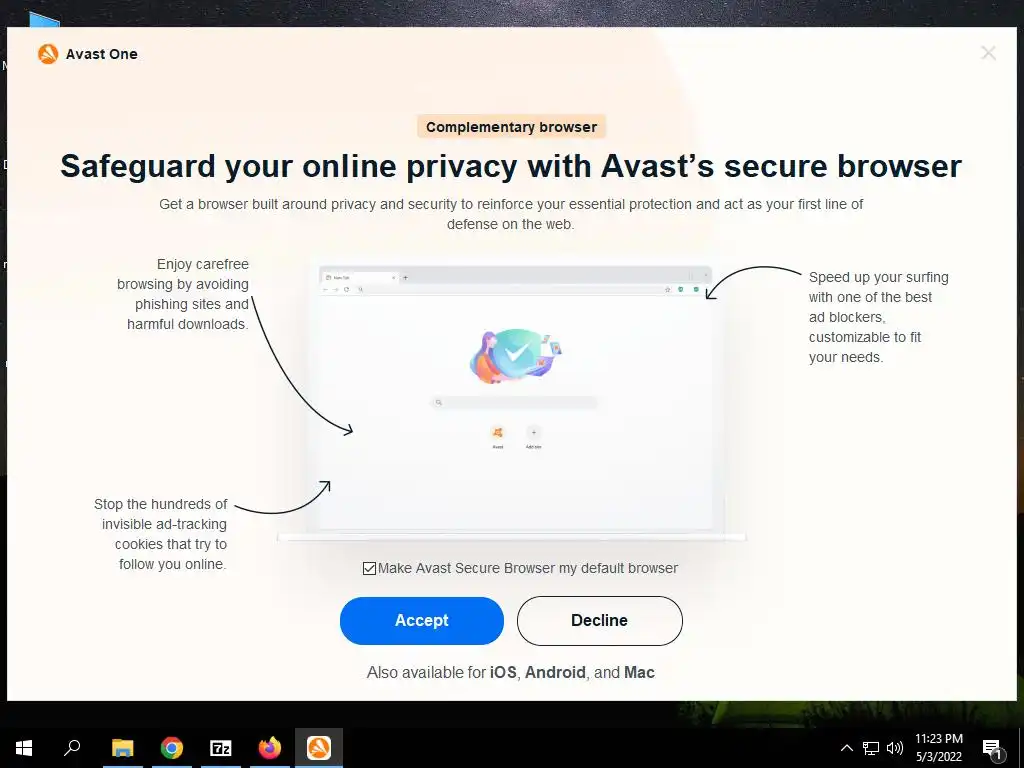Click the Avast One logo icon

(x=48, y=54)
